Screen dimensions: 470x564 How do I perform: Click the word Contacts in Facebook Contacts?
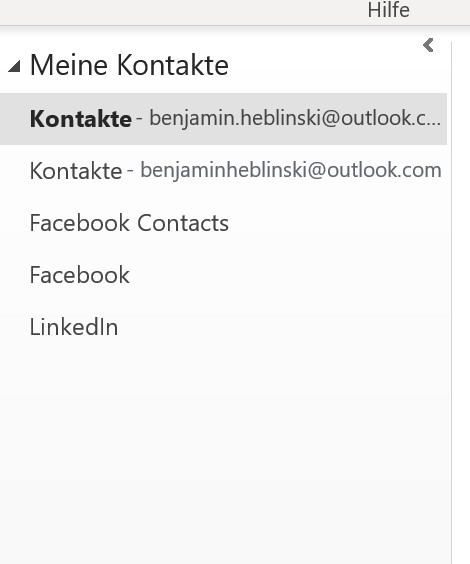pyautogui.click(x=183, y=223)
